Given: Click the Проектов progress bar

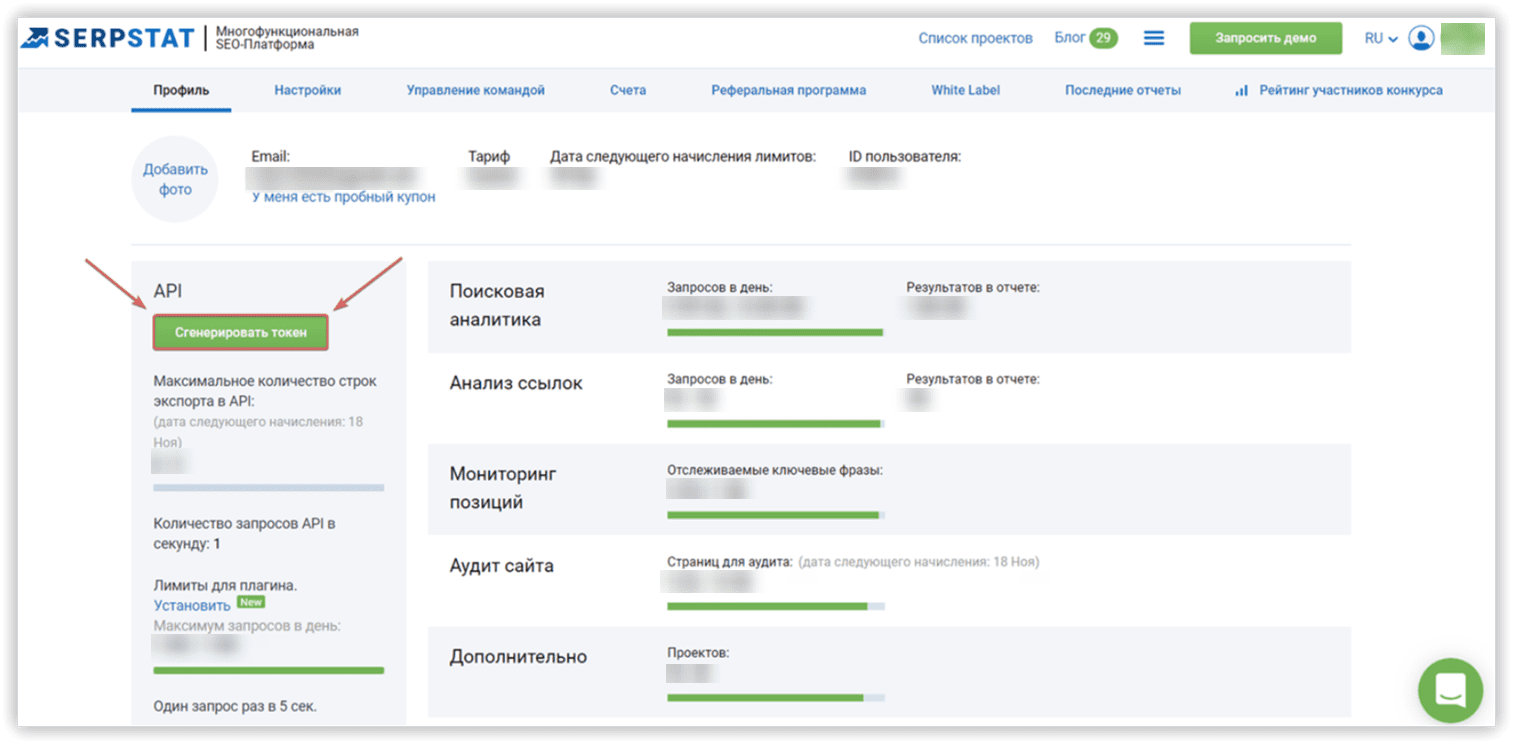Looking at the screenshot, I should (x=775, y=697).
